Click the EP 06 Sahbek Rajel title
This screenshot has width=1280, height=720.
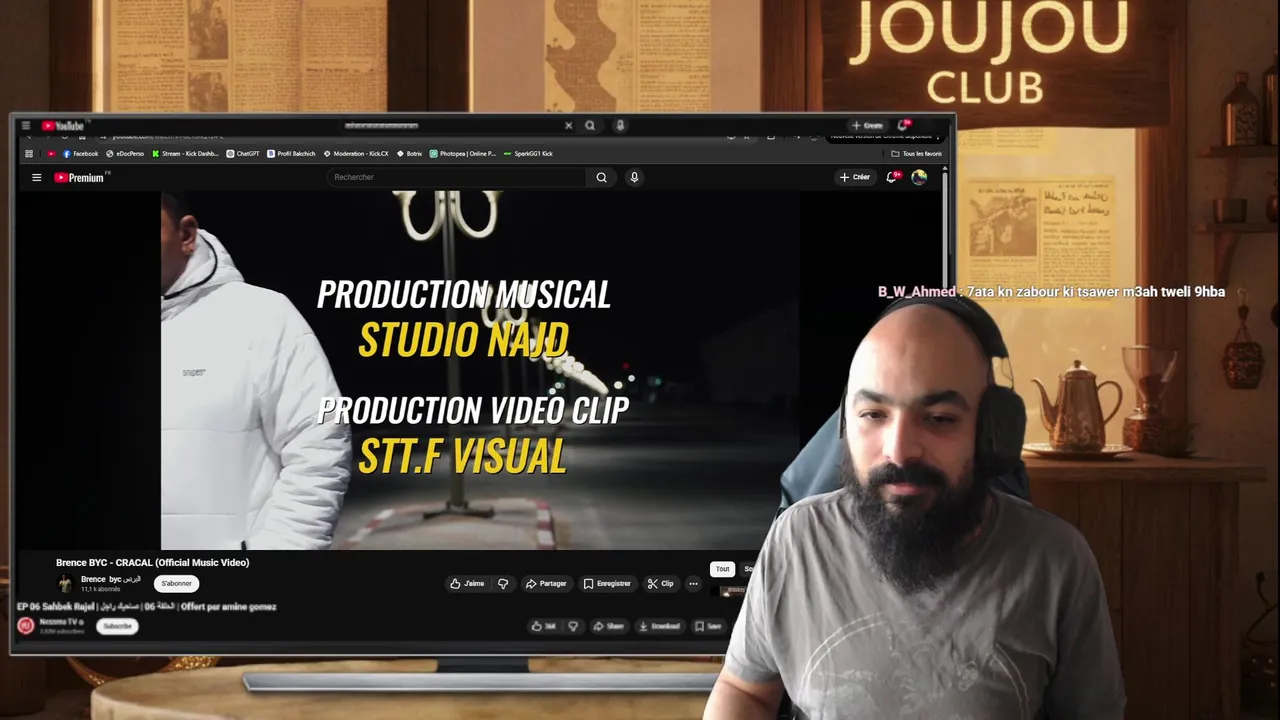(146, 607)
